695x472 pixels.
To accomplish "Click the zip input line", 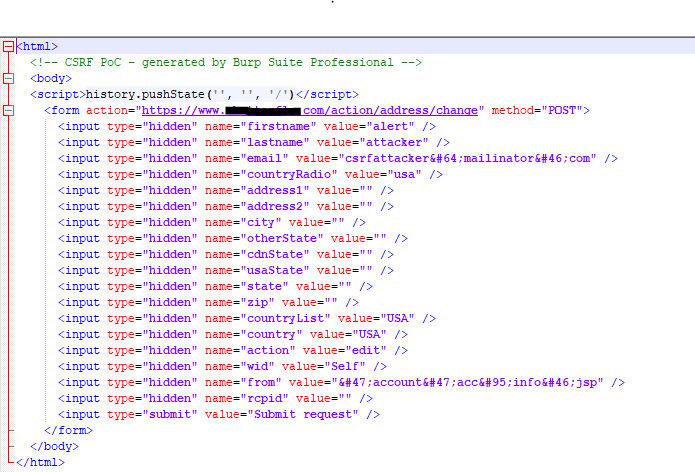I will point(208,302).
